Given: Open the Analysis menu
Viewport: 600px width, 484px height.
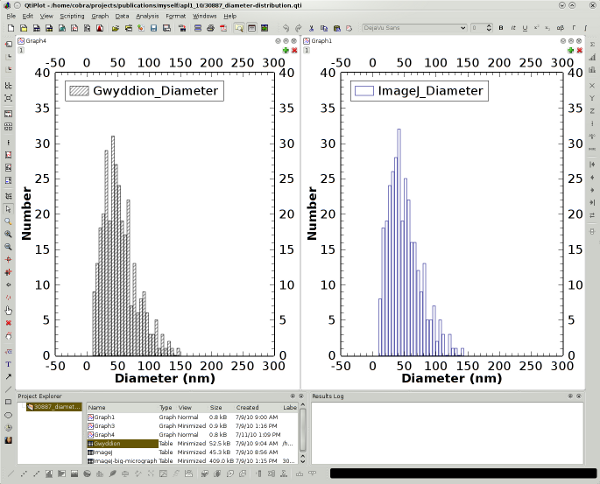Looking at the screenshot, I should coord(147,16).
